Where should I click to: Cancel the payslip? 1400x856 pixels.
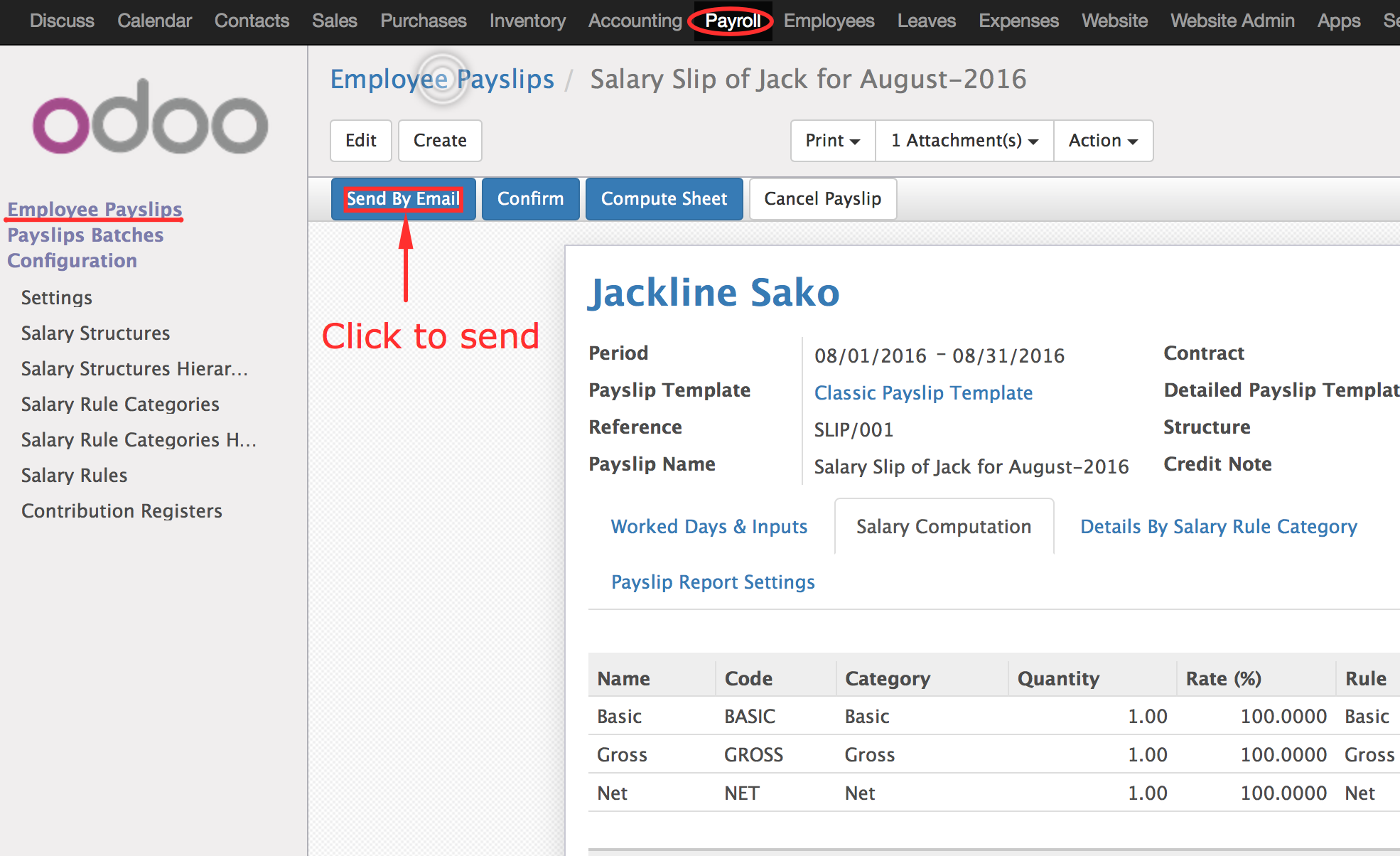click(x=822, y=199)
